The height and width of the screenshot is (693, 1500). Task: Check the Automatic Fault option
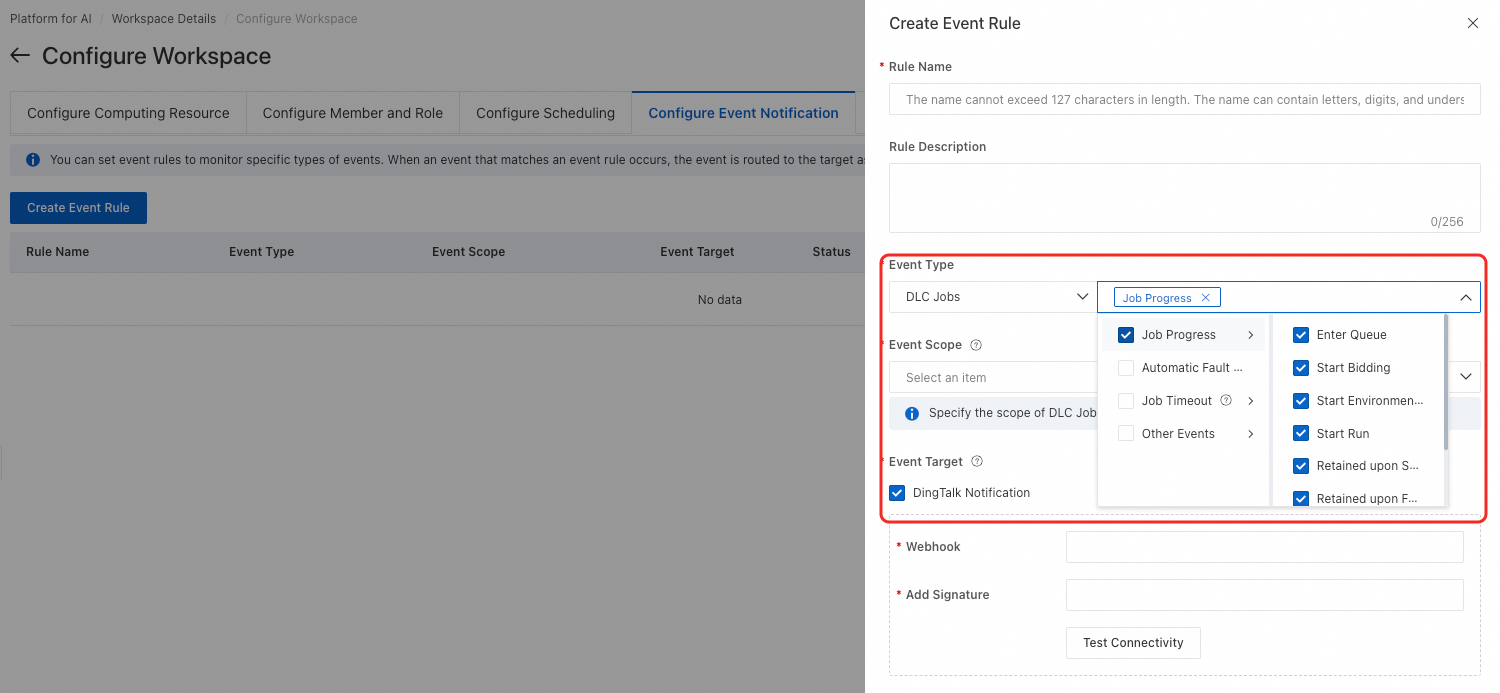pyautogui.click(x=1126, y=368)
